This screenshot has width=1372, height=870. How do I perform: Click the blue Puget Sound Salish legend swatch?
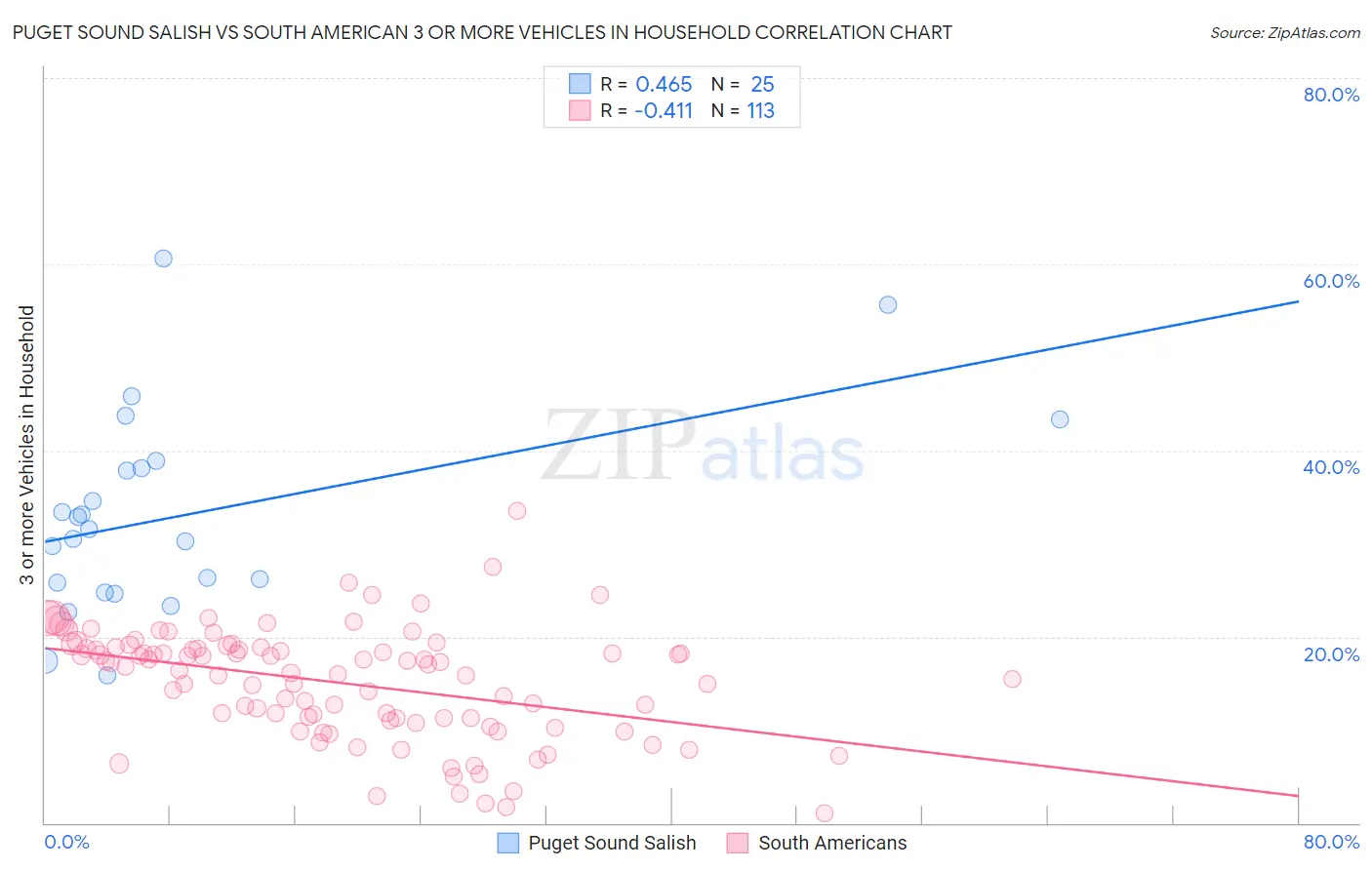pyautogui.click(x=507, y=843)
